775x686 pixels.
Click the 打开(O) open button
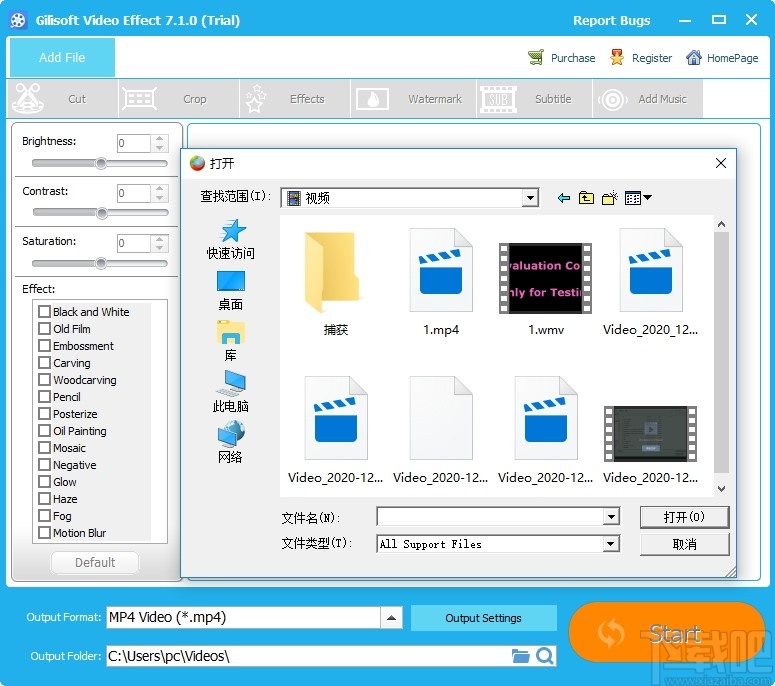pyautogui.click(x=684, y=517)
